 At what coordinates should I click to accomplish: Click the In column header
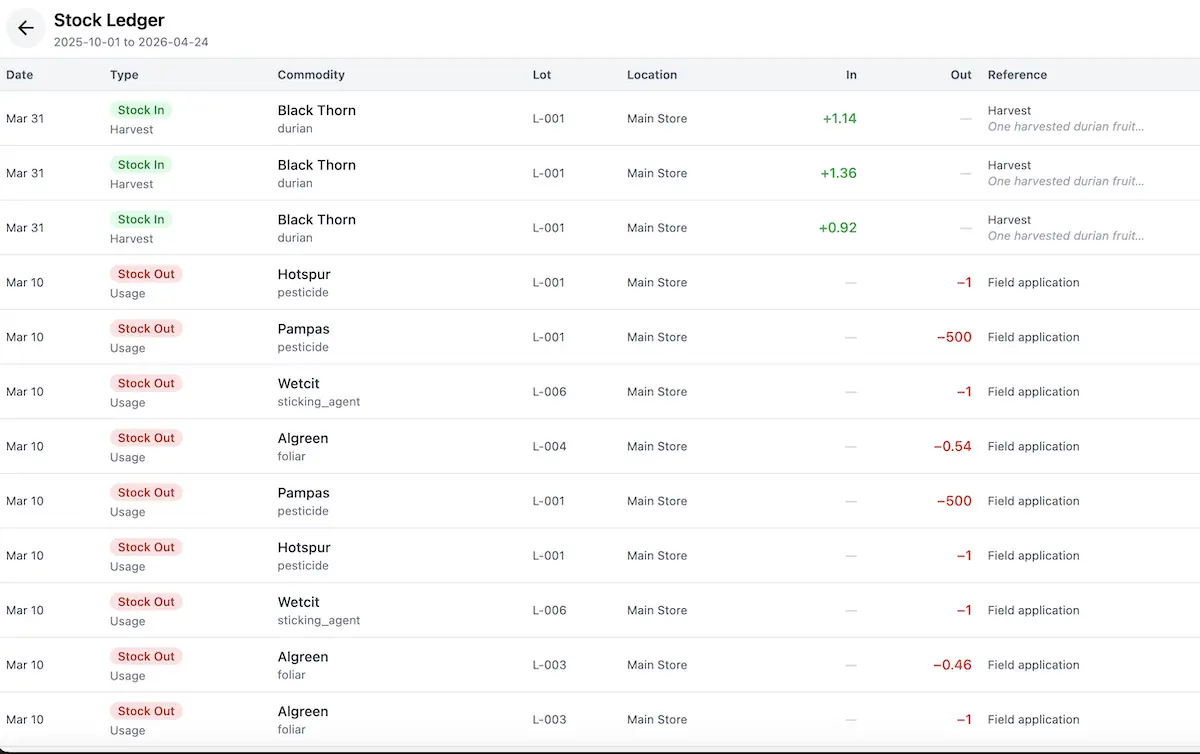coord(851,75)
